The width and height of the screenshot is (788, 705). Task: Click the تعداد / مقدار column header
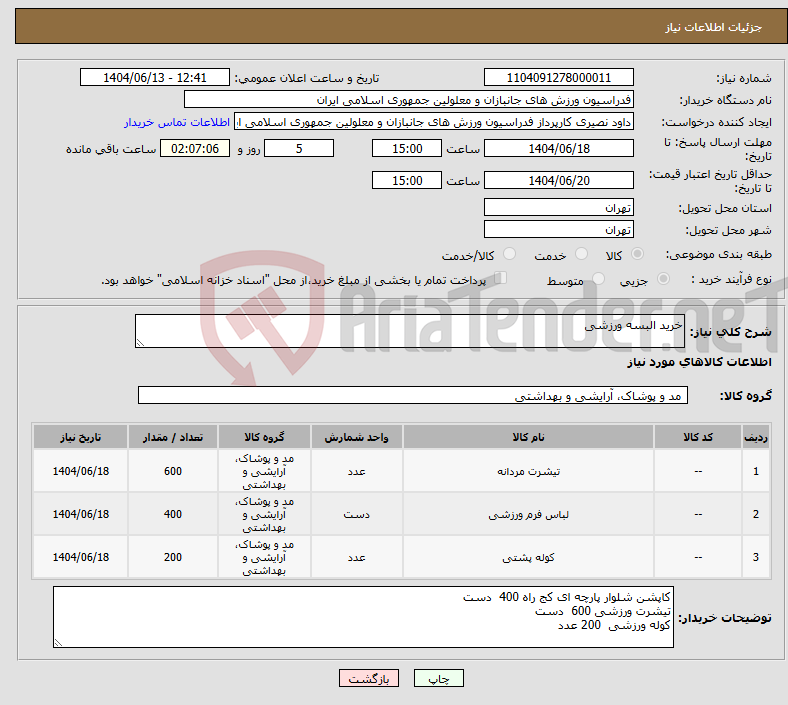pyautogui.click(x=173, y=437)
